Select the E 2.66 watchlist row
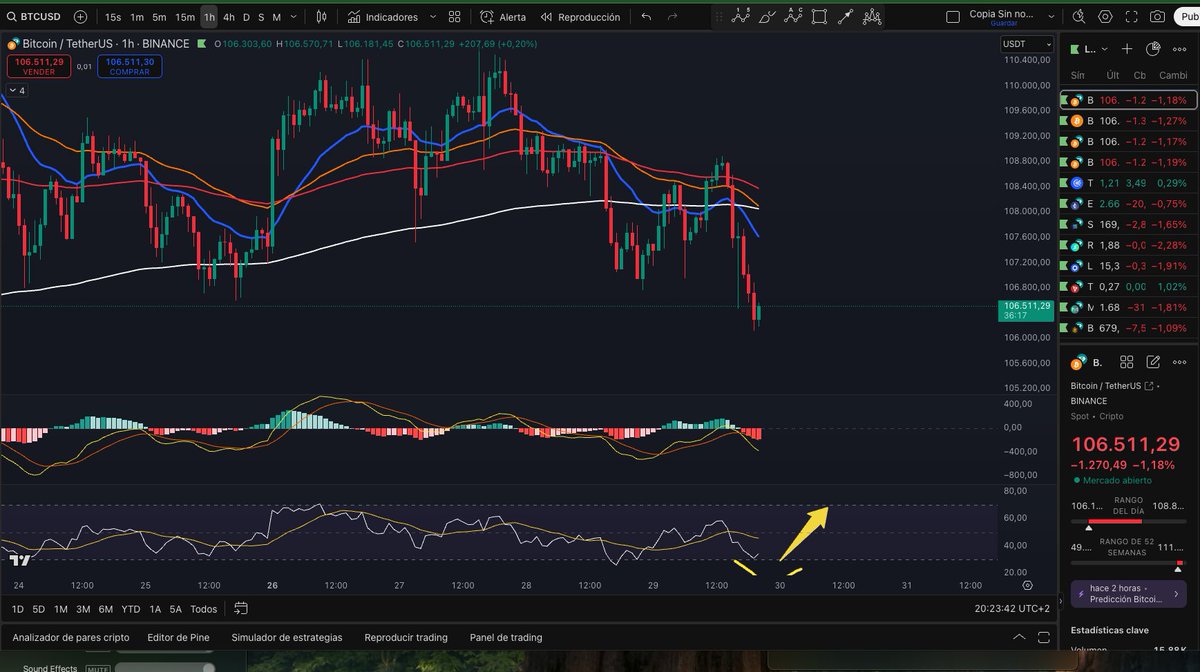This screenshot has width=1200, height=672. (x=1129, y=203)
